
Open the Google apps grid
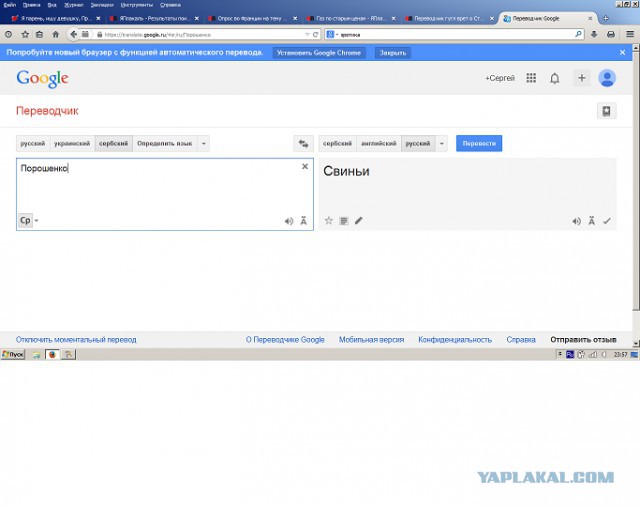pyautogui.click(x=531, y=78)
